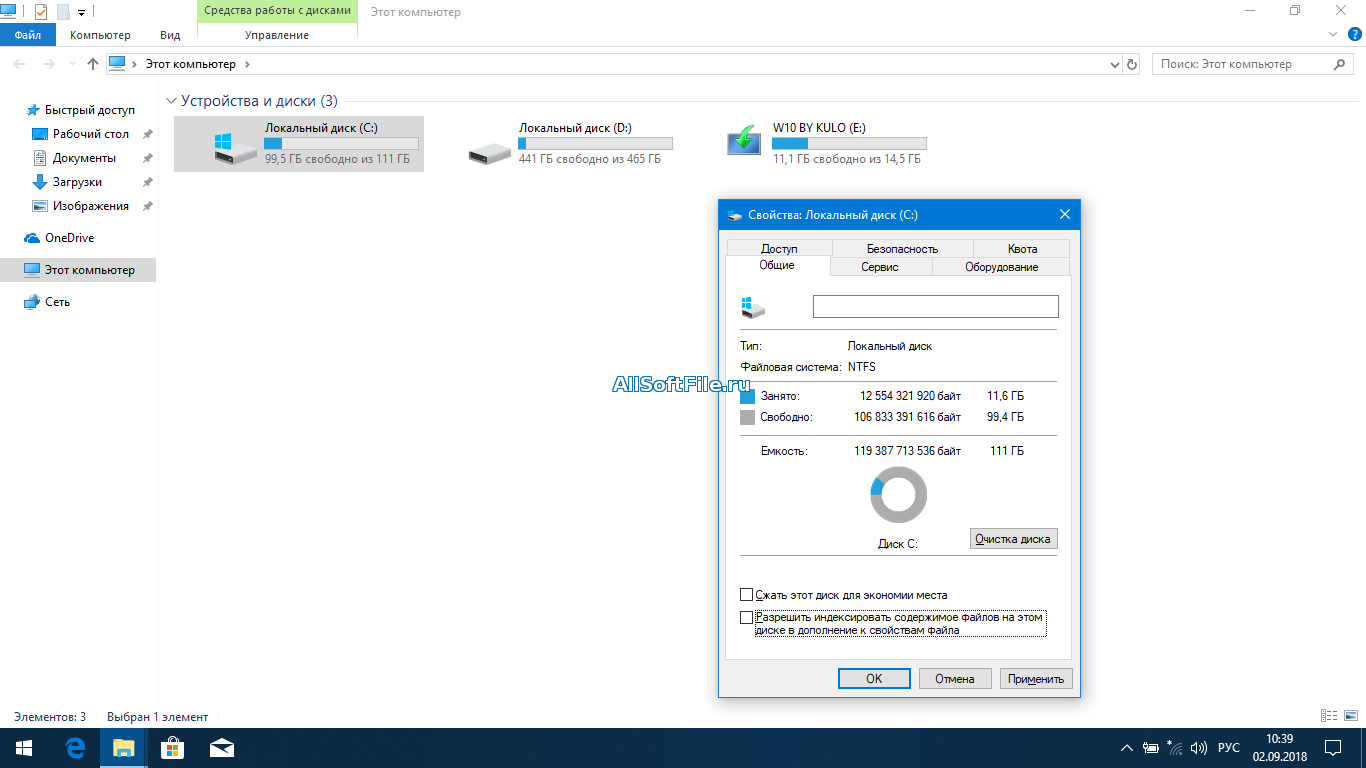The height and width of the screenshot is (768, 1366).
Task: Click the Microsoft Edge taskbar icon
Action: tap(75, 748)
